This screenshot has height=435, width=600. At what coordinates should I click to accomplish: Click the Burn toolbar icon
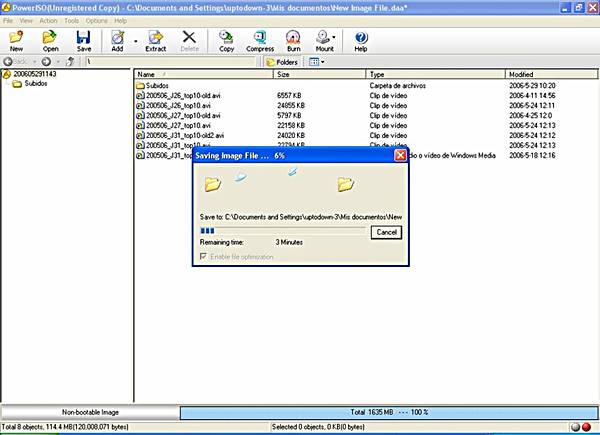[293, 41]
